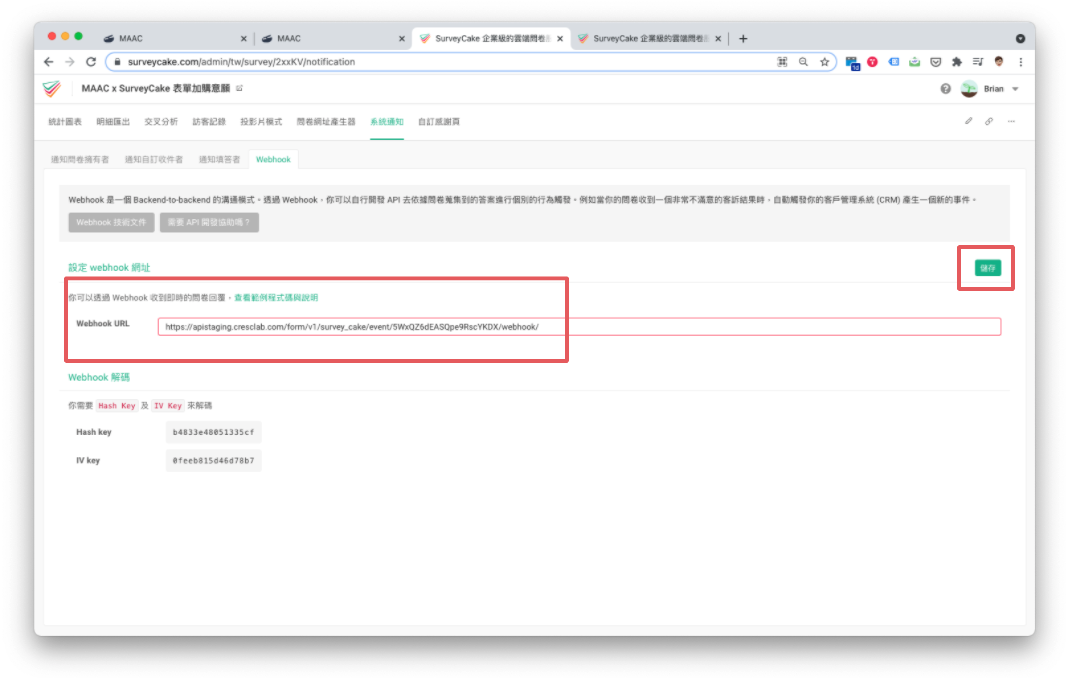Image resolution: width=1066 pixels, height=678 pixels.
Task: Open survey in new window icon beside title
Action: (239, 88)
